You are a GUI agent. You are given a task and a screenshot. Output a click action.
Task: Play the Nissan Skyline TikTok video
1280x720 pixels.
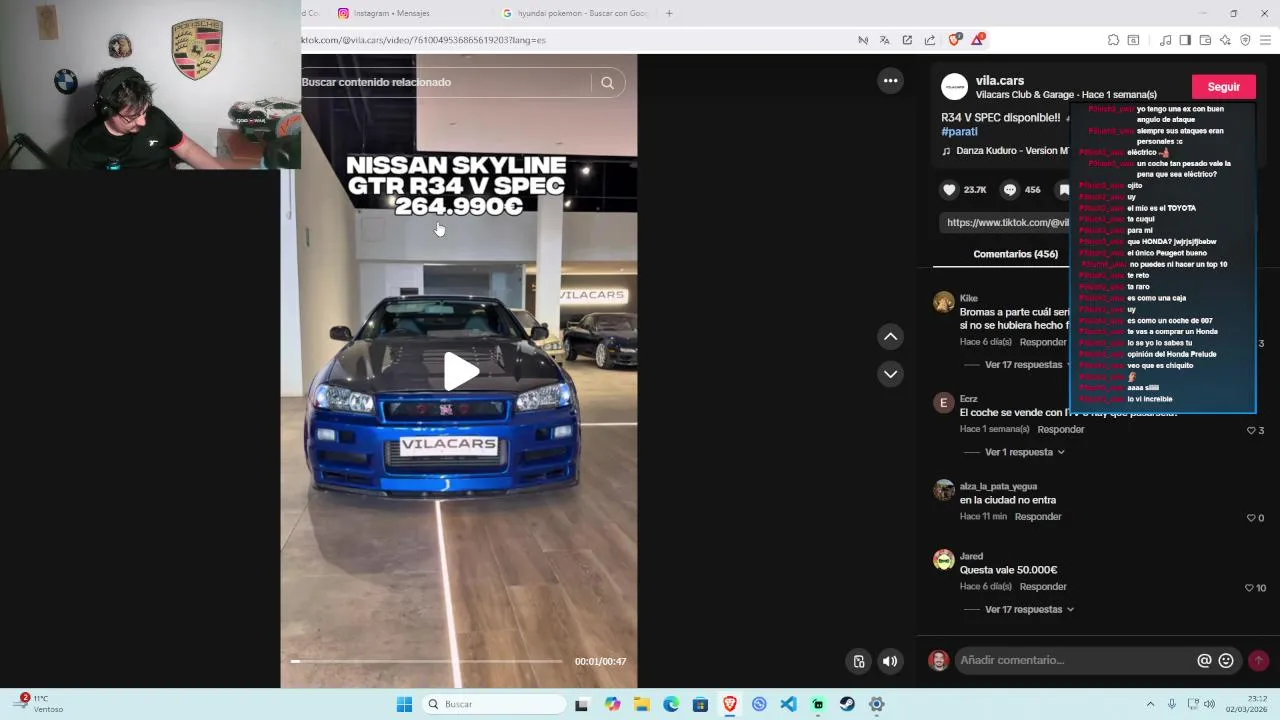coord(461,371)
